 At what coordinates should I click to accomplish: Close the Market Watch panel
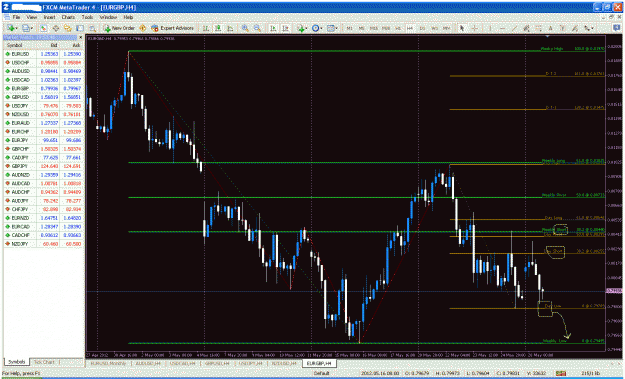(x=81, y=37)
